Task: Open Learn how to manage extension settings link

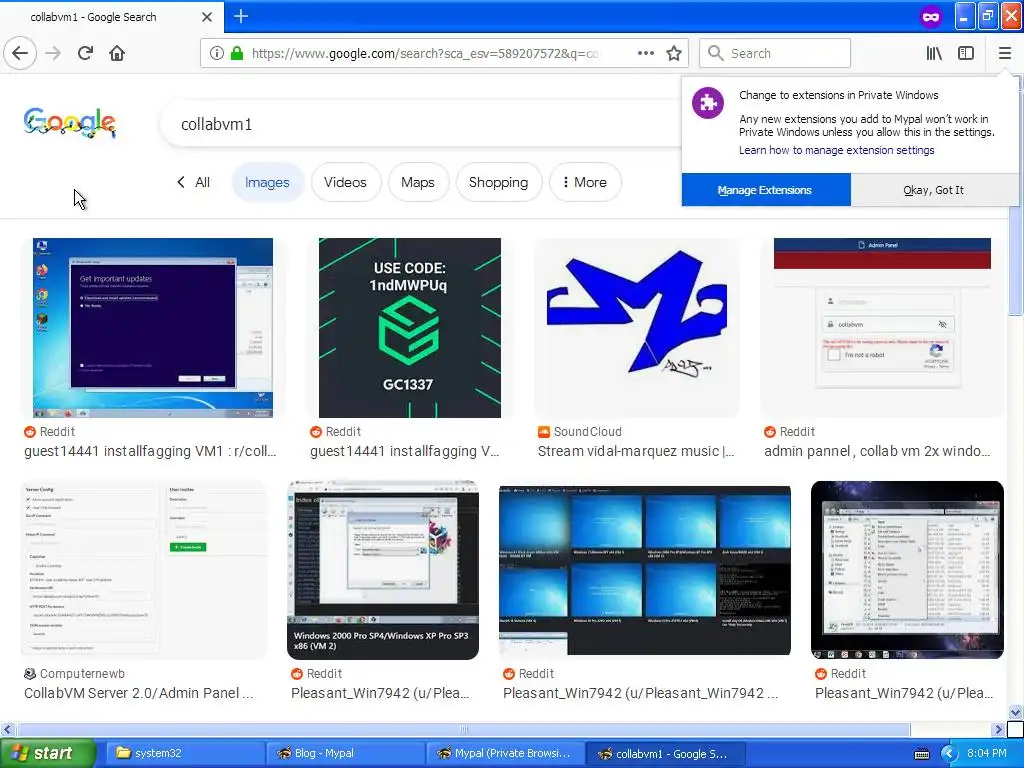Action: point(837,150)
